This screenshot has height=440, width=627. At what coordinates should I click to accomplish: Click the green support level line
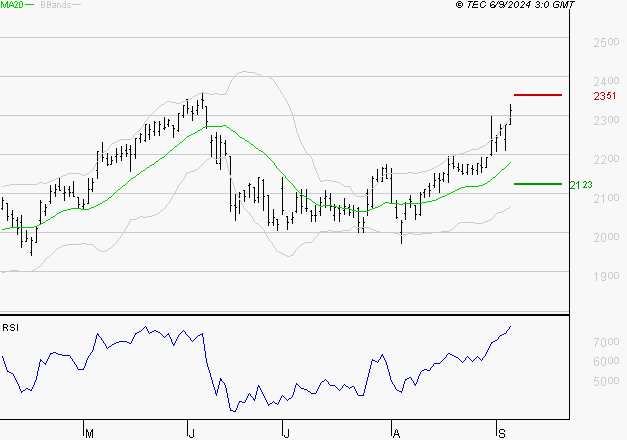538,184
